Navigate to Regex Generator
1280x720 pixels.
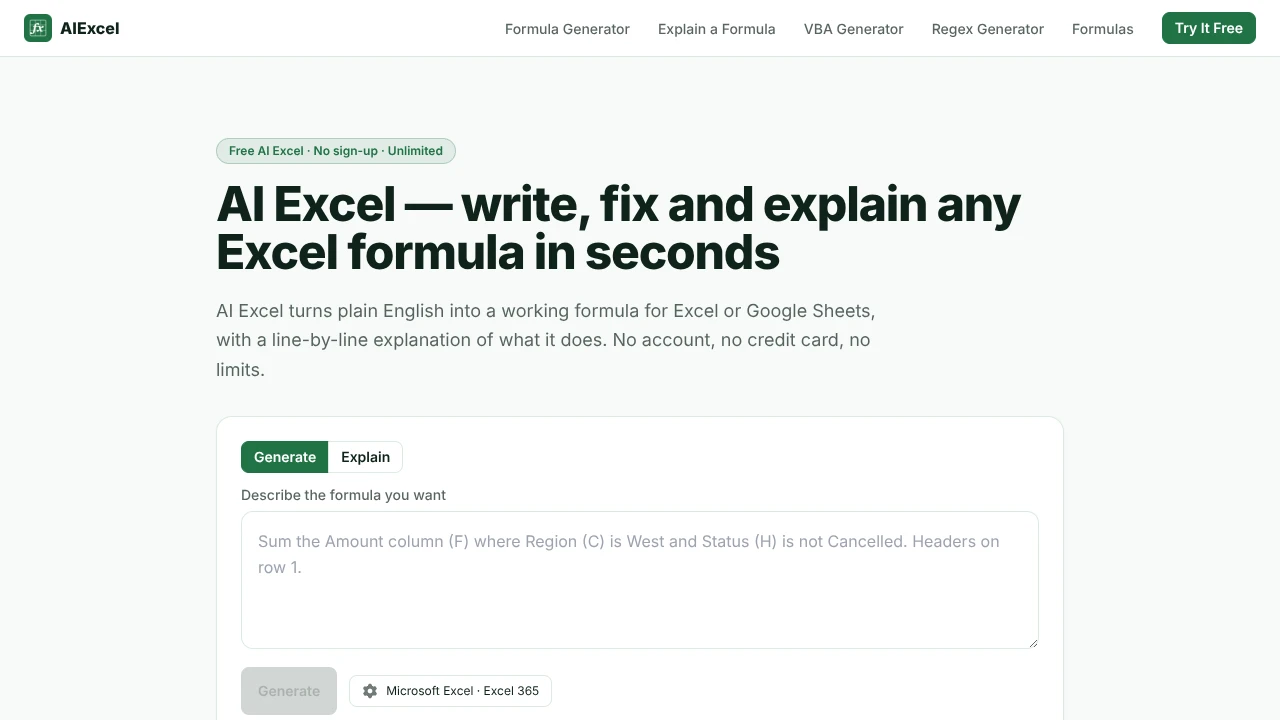[988, 29]
